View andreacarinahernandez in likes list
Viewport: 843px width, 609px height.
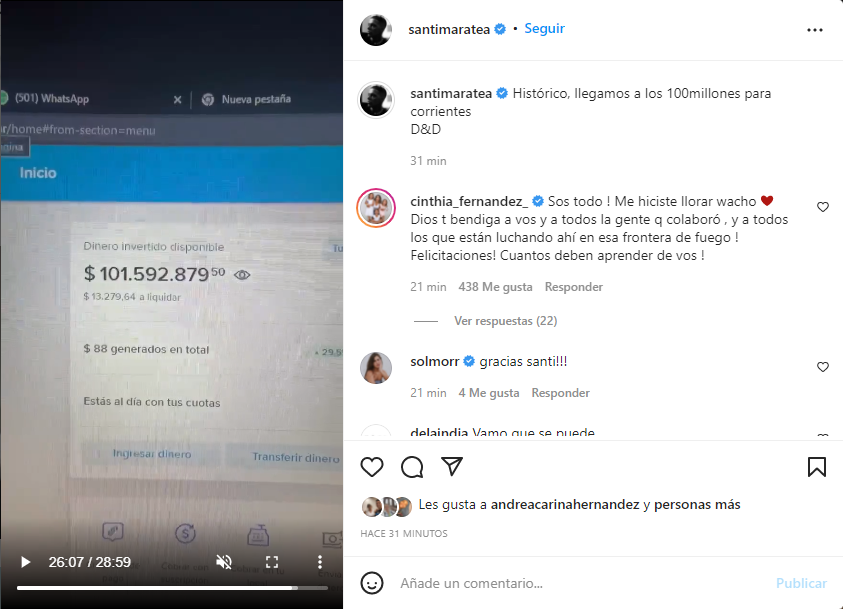565,505
